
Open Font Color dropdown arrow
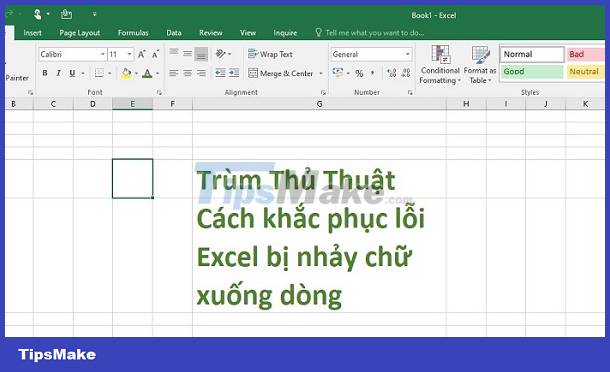click(x=158, y=73)
